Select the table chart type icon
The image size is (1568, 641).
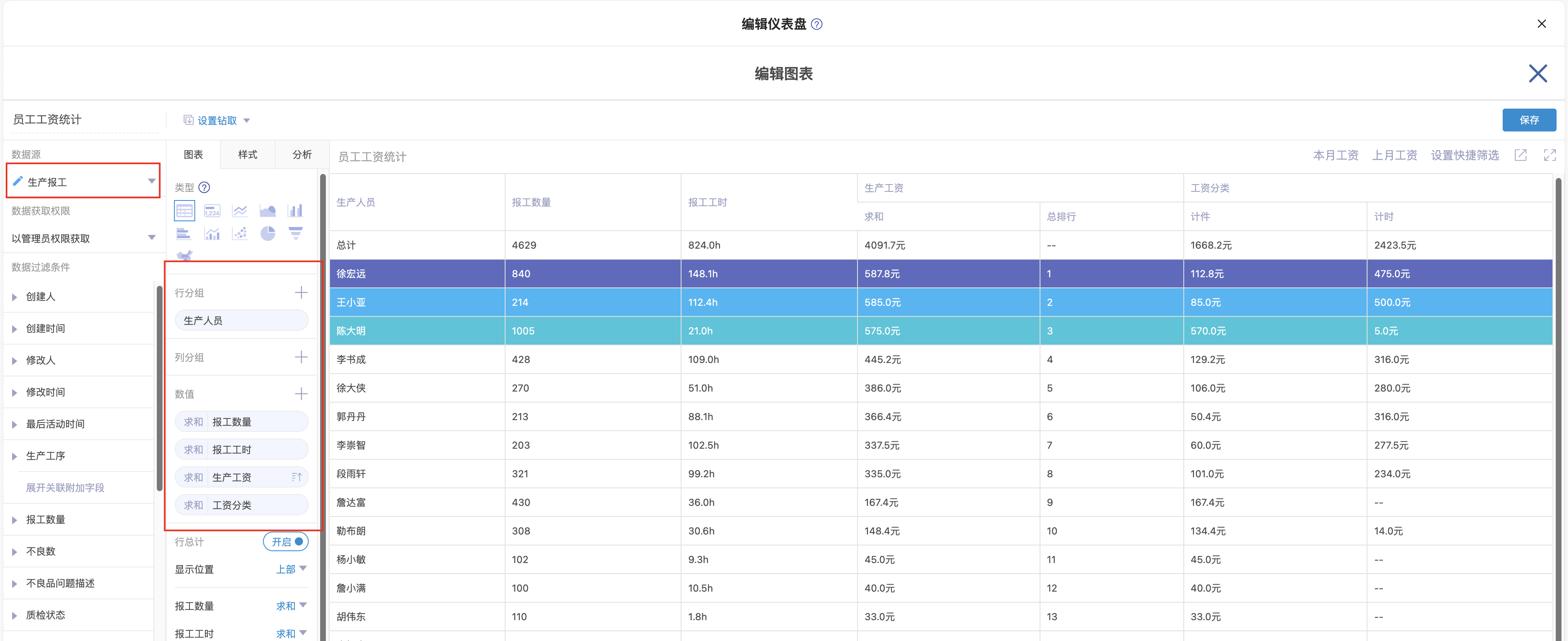point(185,211)
